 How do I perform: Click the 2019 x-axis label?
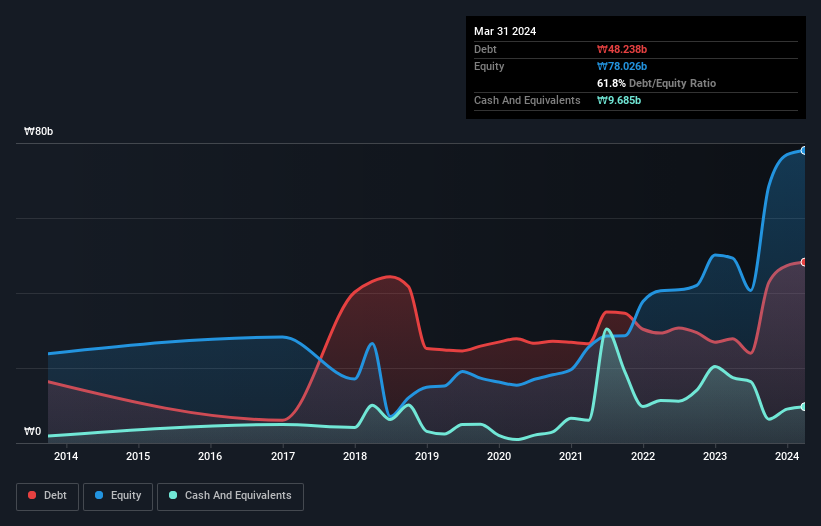tap(427, 456)
